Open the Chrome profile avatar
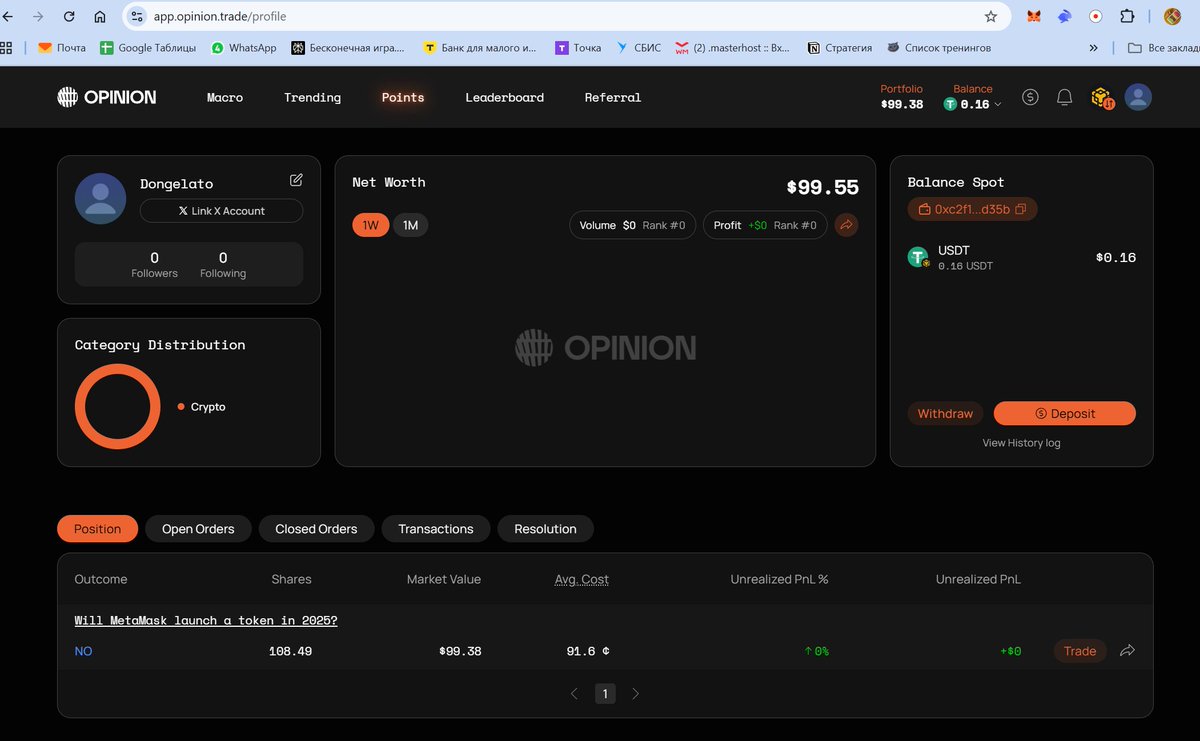 pyautogui.click(x=1173, y=17)
